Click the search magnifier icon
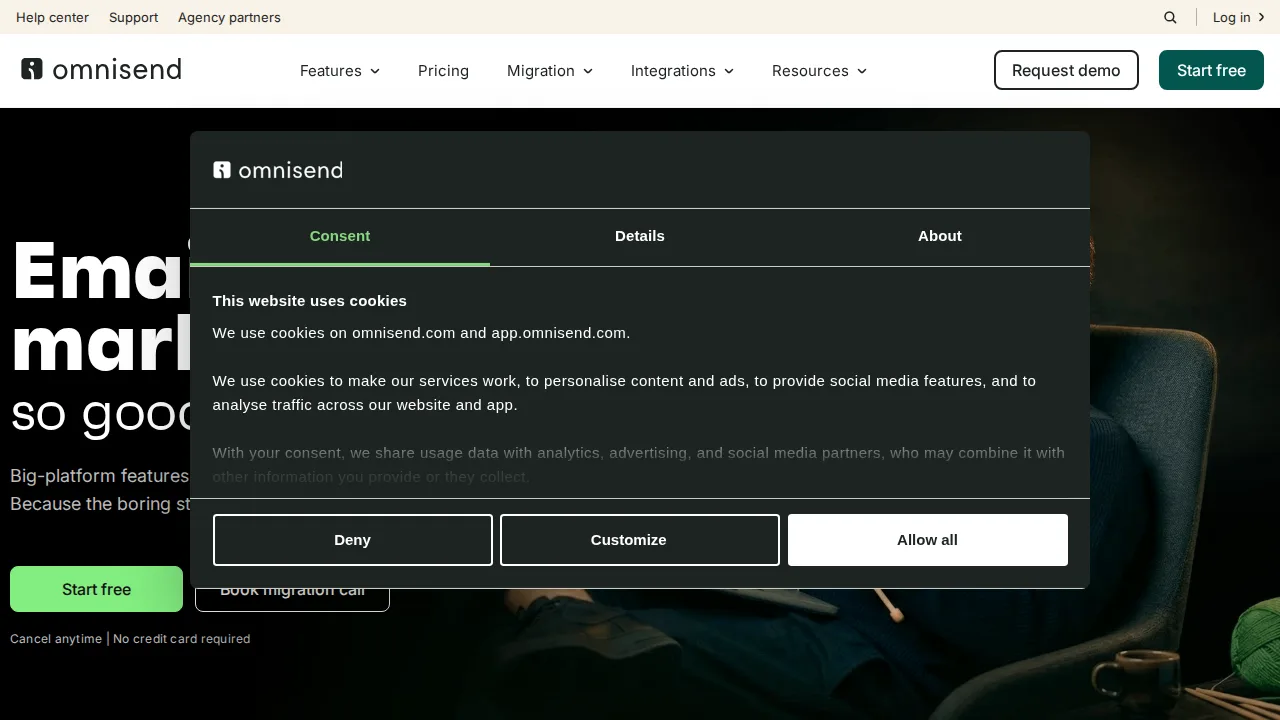The width and height of the screenshot is (1280, 720). click(1170, 17)
